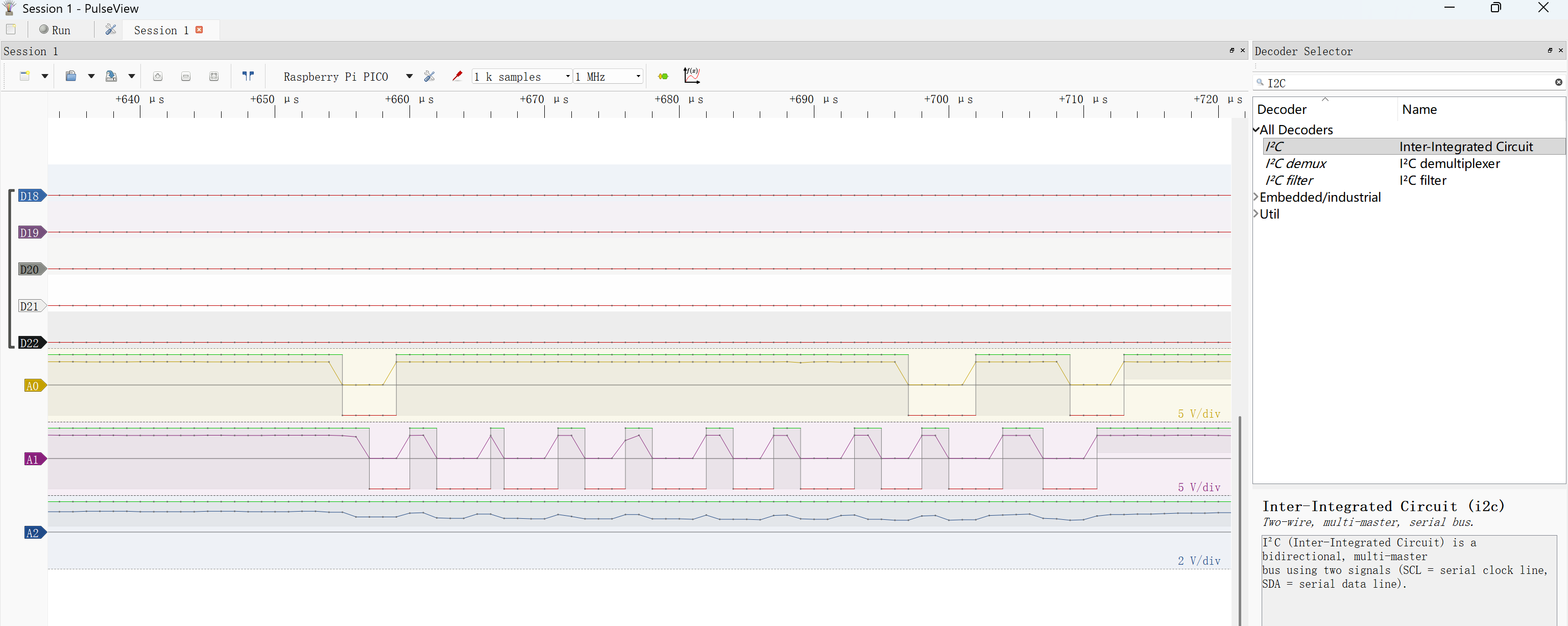Click the D18 channel label
This screenshot has height=626, width=1568.
(x=29, y=196)
